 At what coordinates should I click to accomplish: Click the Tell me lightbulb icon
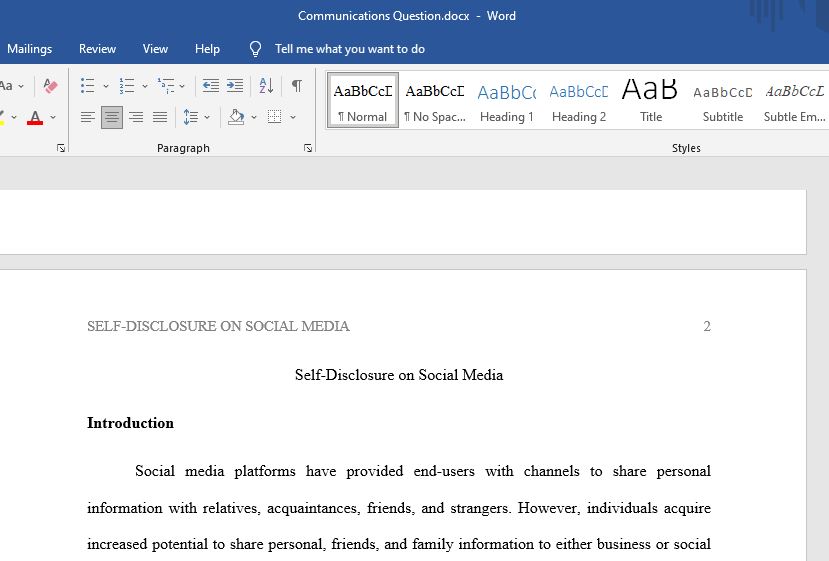tap(255, 49)
